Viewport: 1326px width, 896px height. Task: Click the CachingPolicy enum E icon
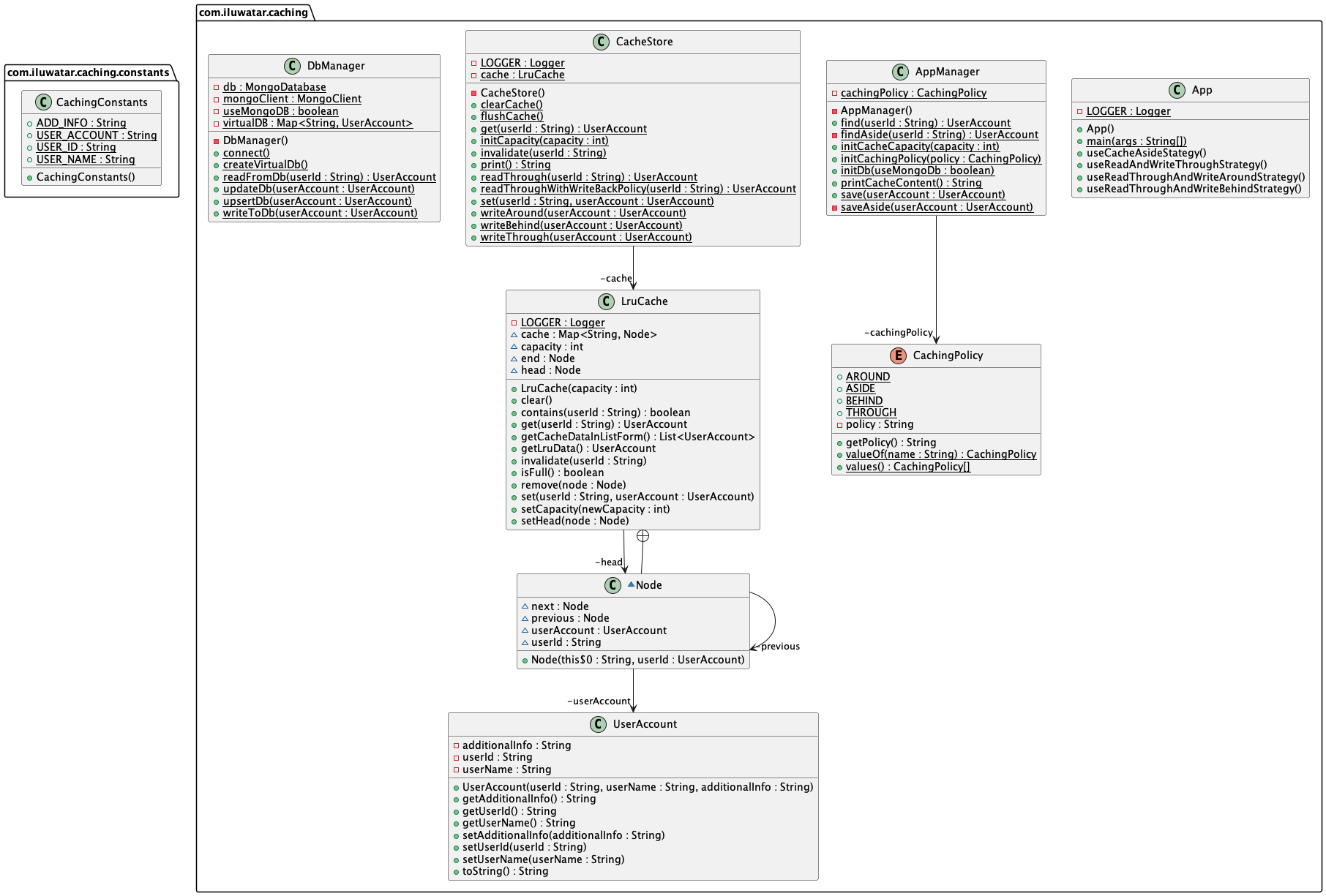coord(898,355)
